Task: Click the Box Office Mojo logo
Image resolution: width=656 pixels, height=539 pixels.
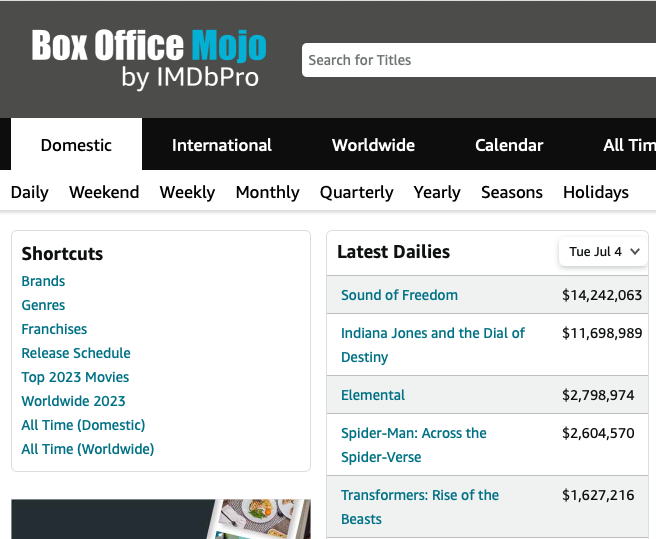Action: (x=149, y=59)
